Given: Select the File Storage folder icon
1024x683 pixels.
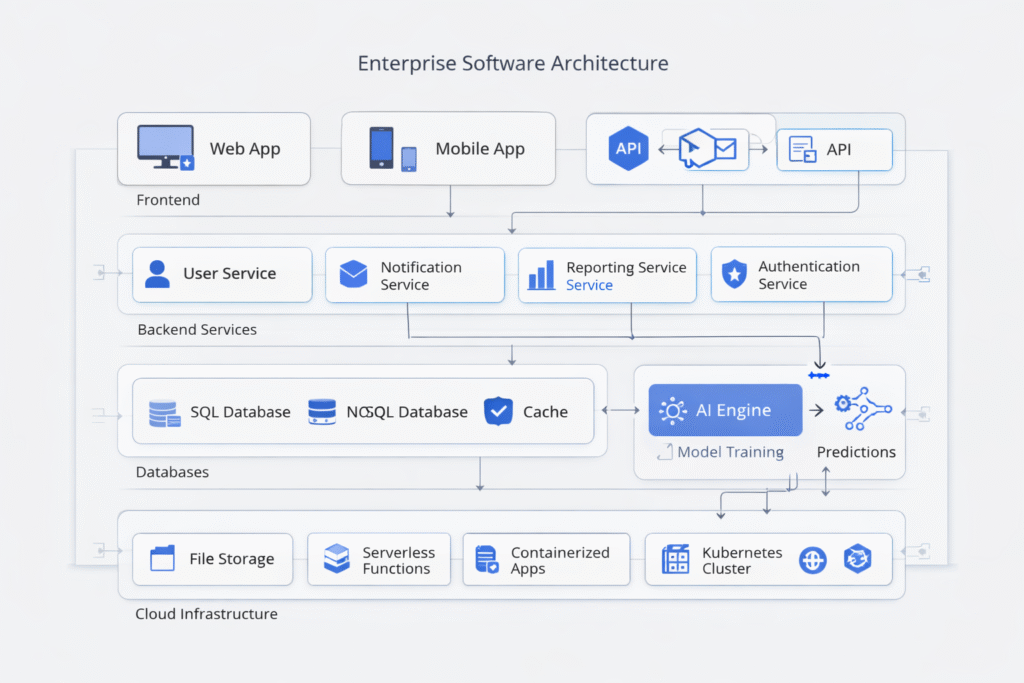Looking at the screenshot, I should tap(163, 559).
